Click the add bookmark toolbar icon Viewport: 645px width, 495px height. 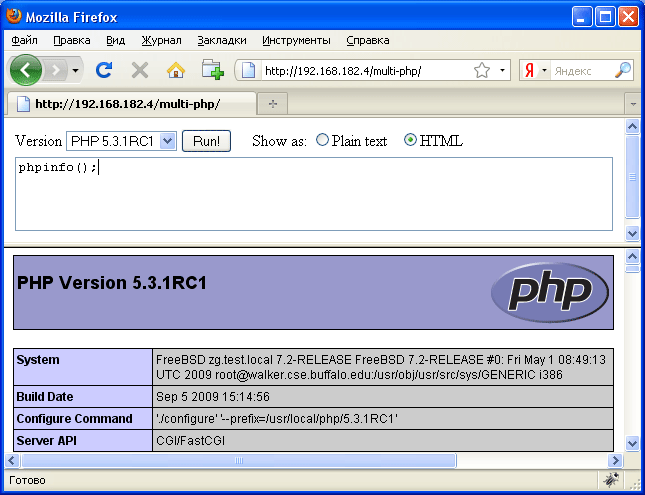(211, 70)
